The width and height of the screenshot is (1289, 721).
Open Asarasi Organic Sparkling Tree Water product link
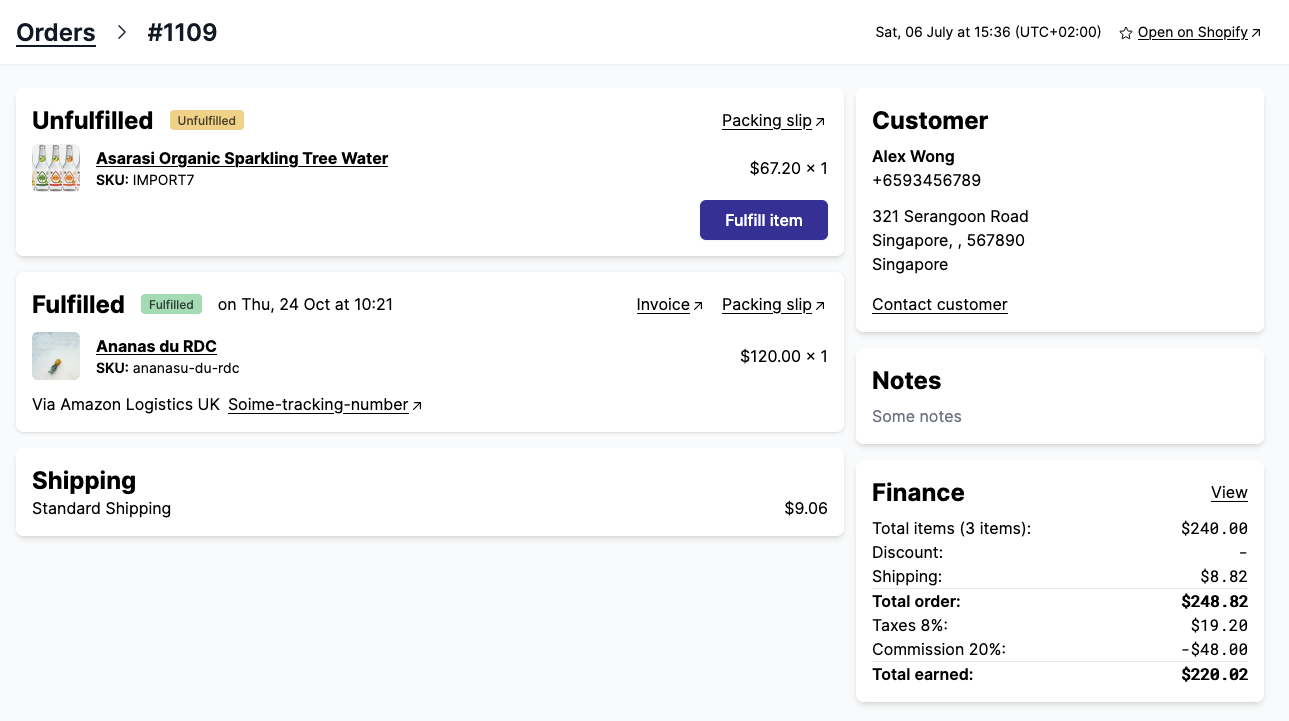(242, 158)
